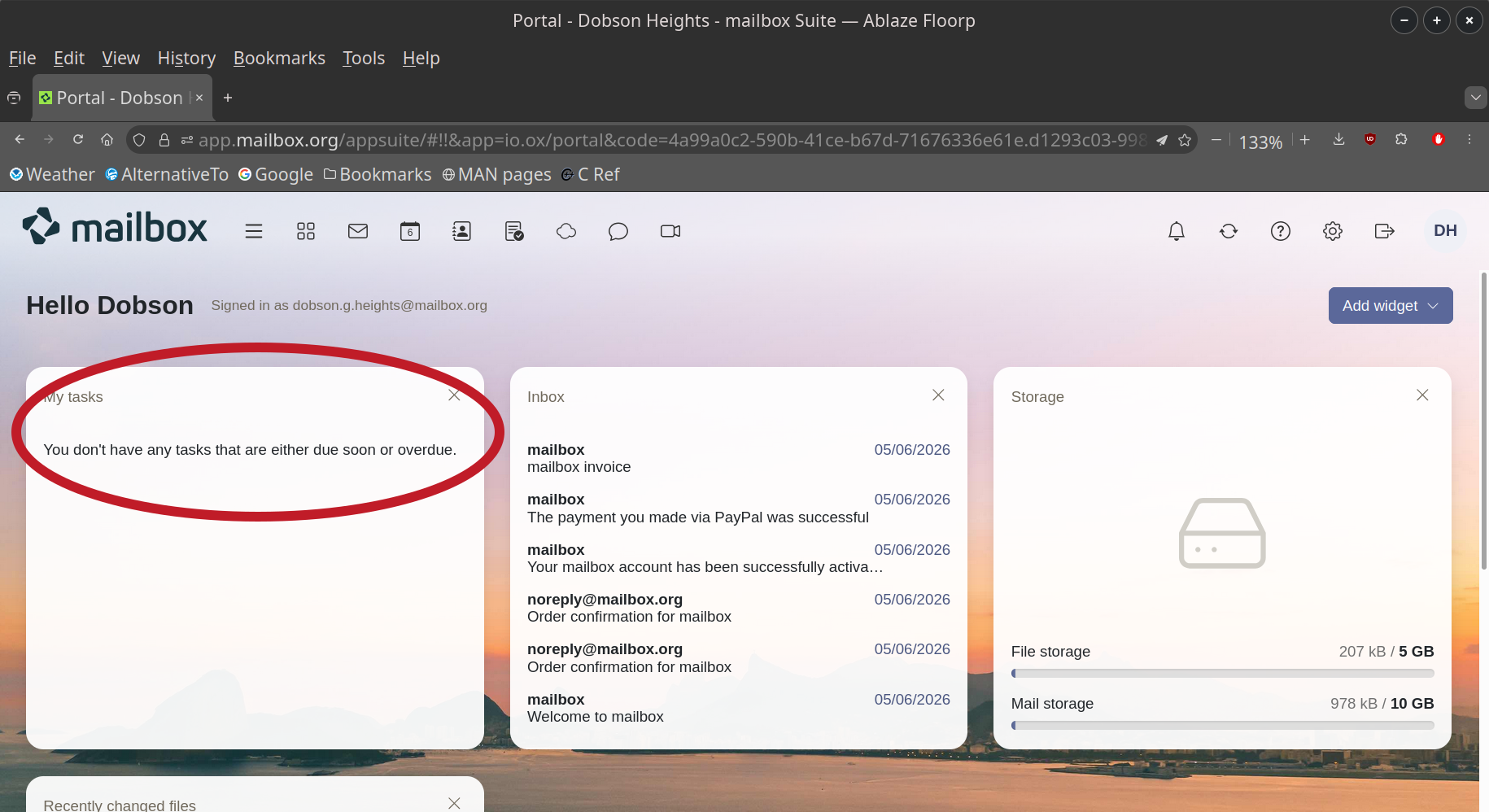Bookmark this page with the star icon
The width and height of the screenshot is (1489, 812).
(x=1185, y=140)
